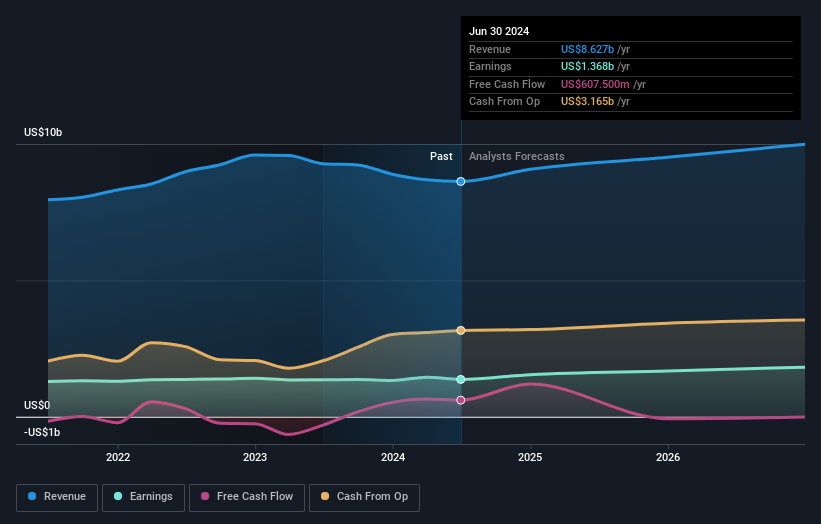Image resolution: width=821 pixels, height=524 pixels.
Task: Click the US$10b y-axis label
Action: tap(43, 132)
